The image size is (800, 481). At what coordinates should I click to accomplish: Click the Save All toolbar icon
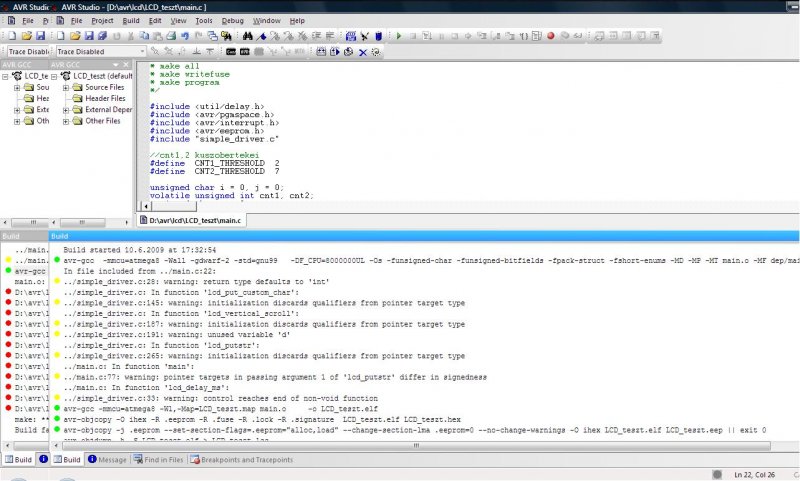102,36
